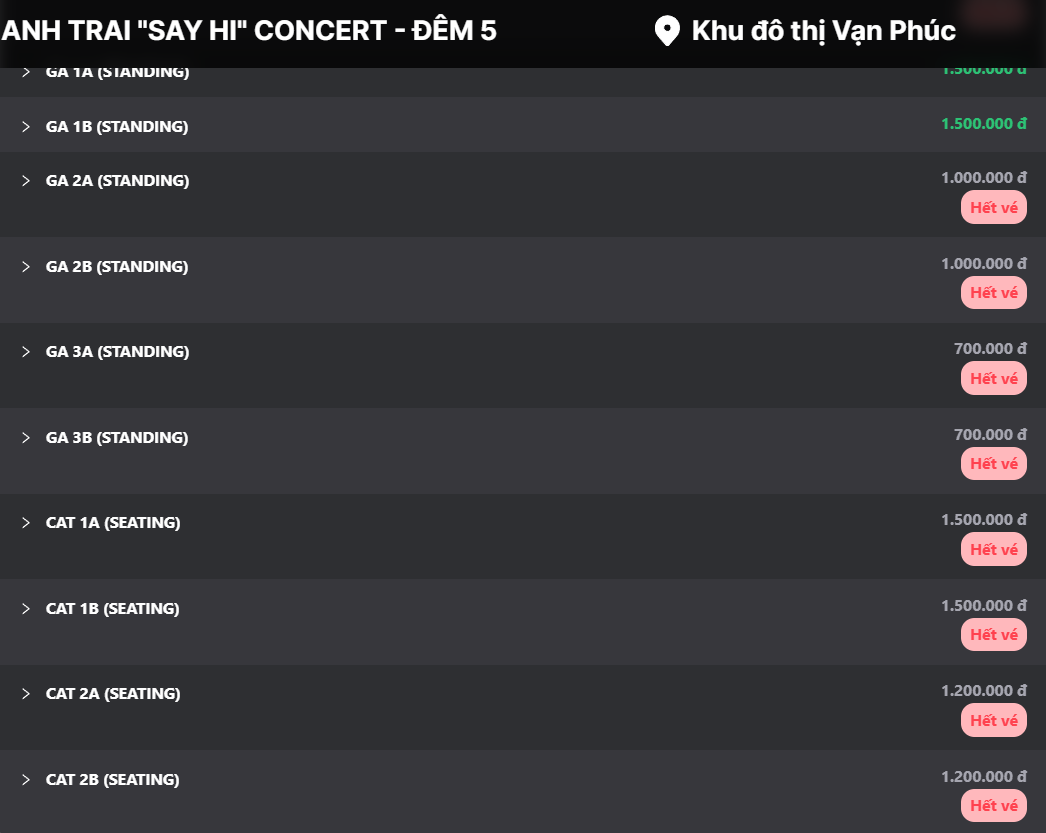Click Hết vé badge for GA 3B
Viewport: 1046px width, 833px height.
[x=993, y=464]
